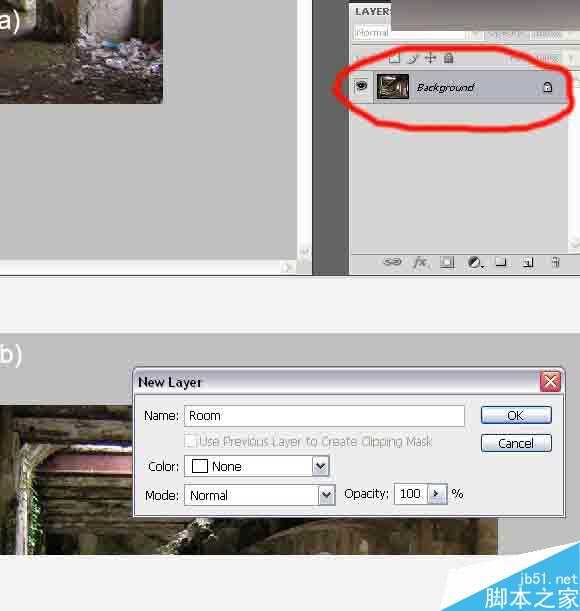Create a new layer icon
Image resolution: width=580 pixels, height=611 pixels.
(528, 262)
